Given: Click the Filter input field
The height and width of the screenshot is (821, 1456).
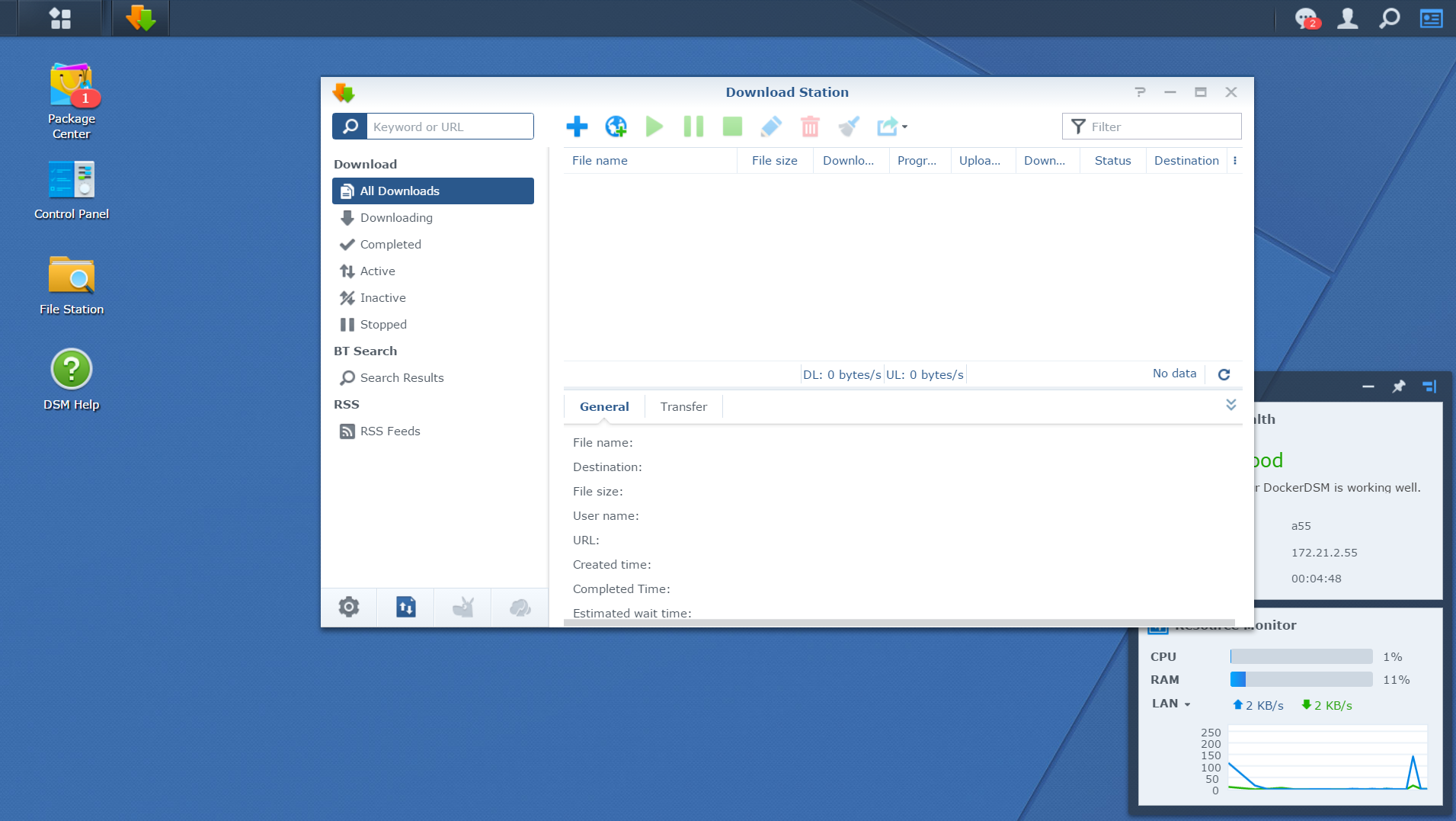Looking at the screenshot, I should (x=1152, y=127).
